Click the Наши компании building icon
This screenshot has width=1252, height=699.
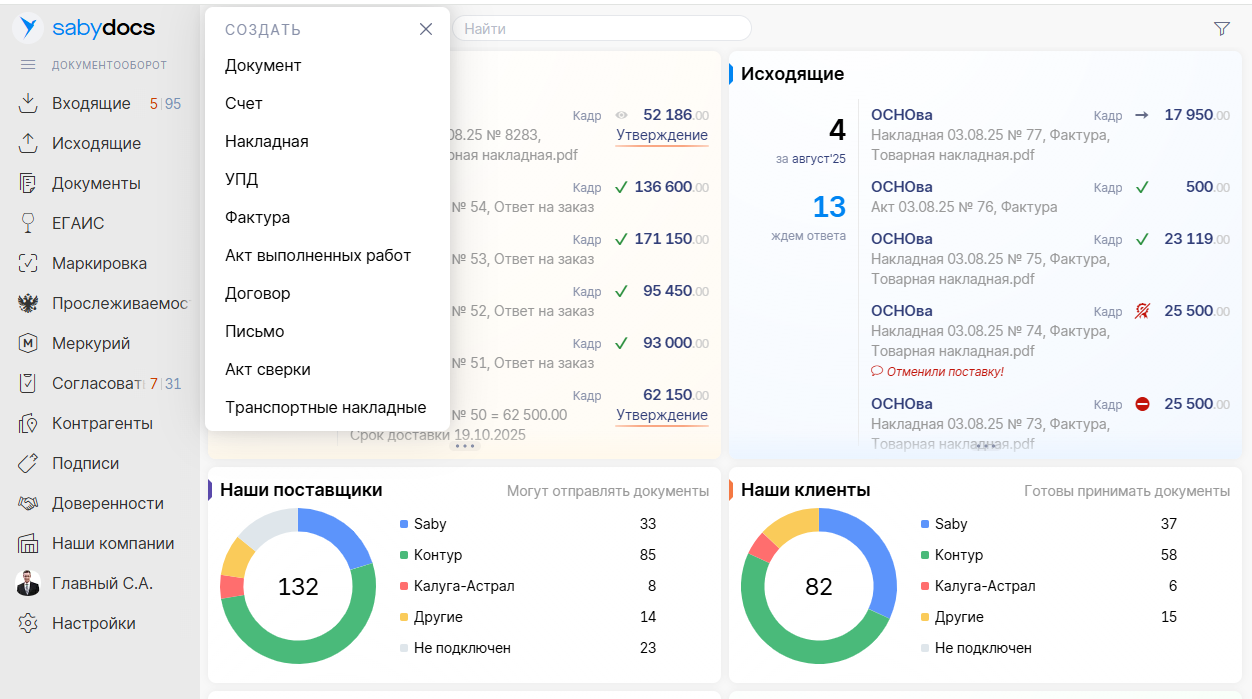point(28,543)
